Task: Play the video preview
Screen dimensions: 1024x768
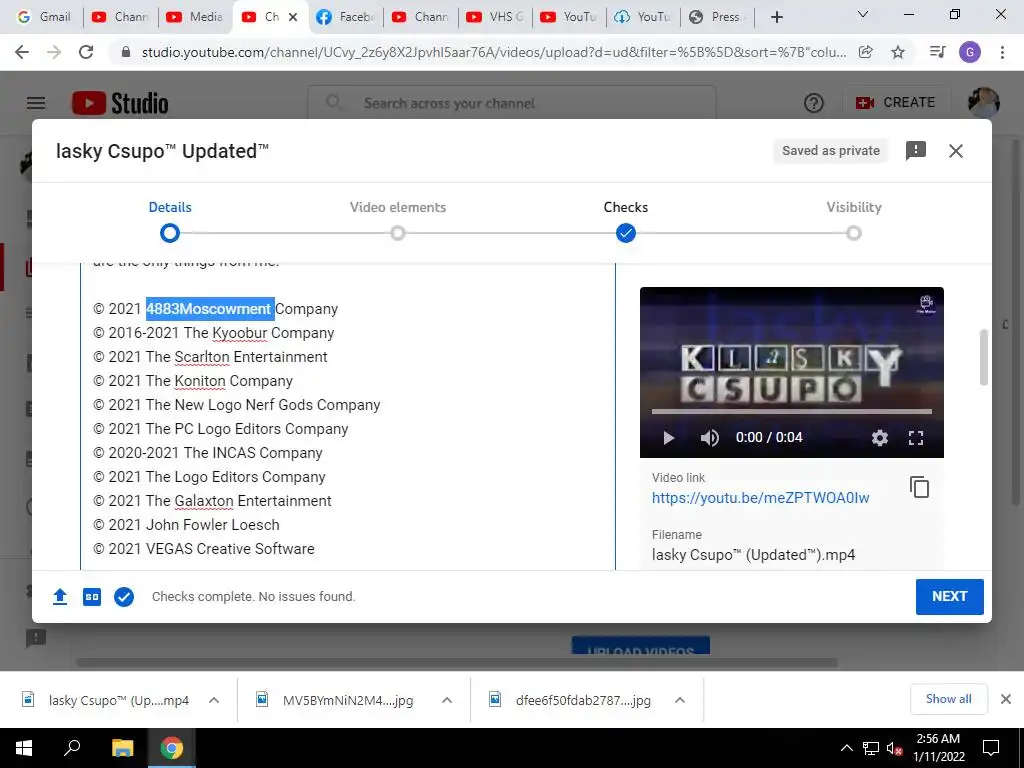Action: tap(668, 438)
